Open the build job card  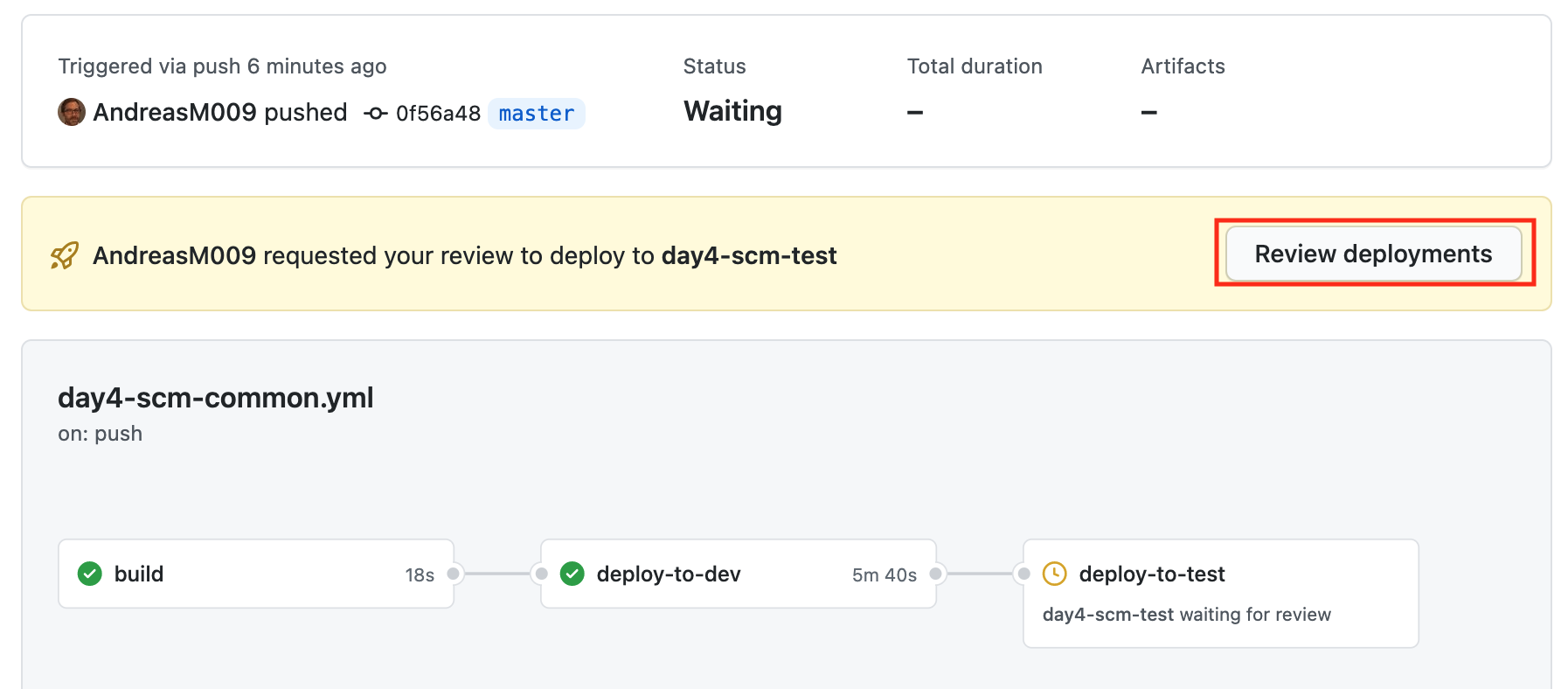point(256,574)
